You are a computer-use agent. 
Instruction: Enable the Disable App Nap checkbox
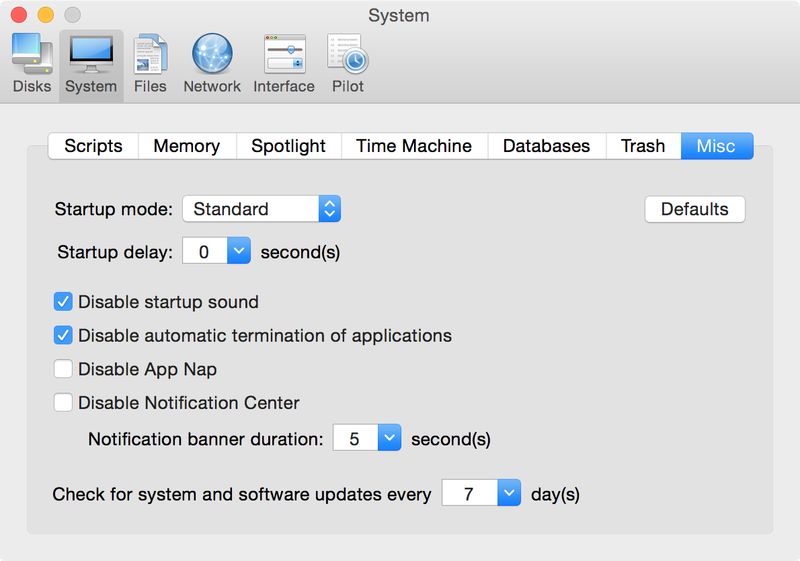63,369
